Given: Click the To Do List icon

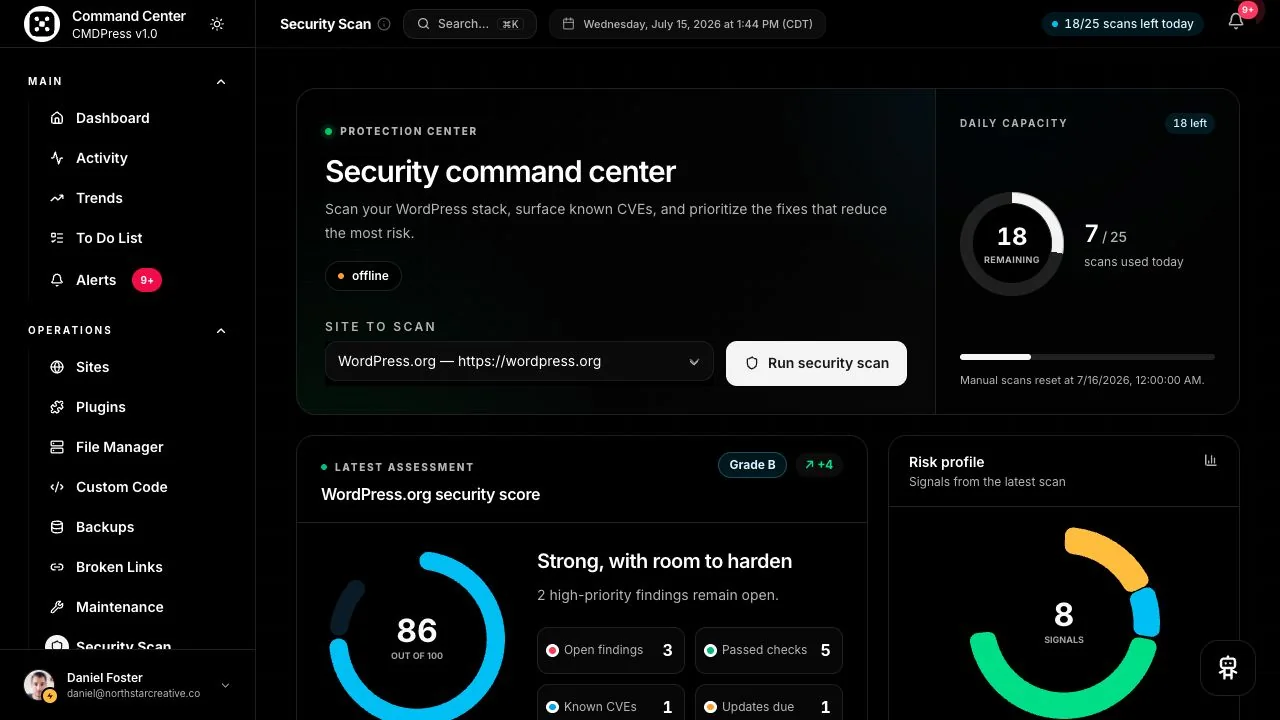Looking at the screenshot, I should pyautogui.click(x=57, y=238).
